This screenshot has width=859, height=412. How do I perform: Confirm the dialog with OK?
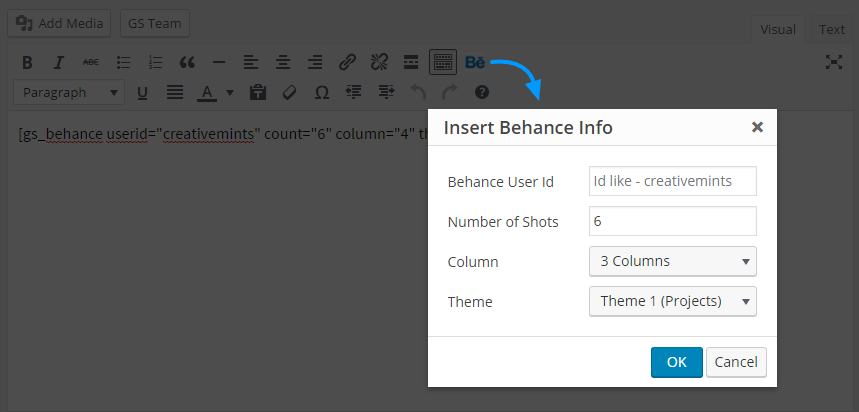[x=677, y=362]
